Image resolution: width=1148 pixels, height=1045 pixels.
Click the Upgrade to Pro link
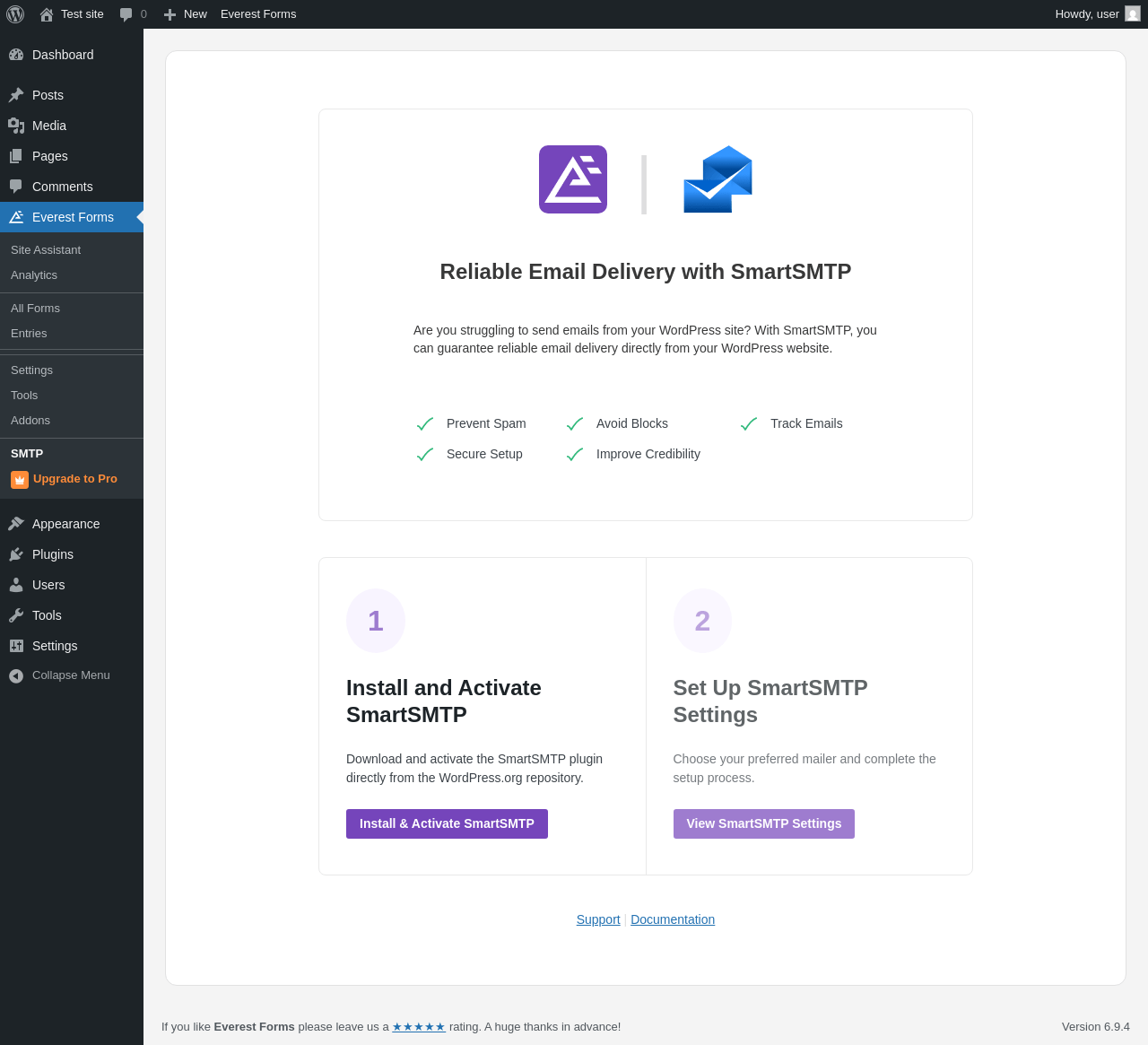click(x=75, y=479)
